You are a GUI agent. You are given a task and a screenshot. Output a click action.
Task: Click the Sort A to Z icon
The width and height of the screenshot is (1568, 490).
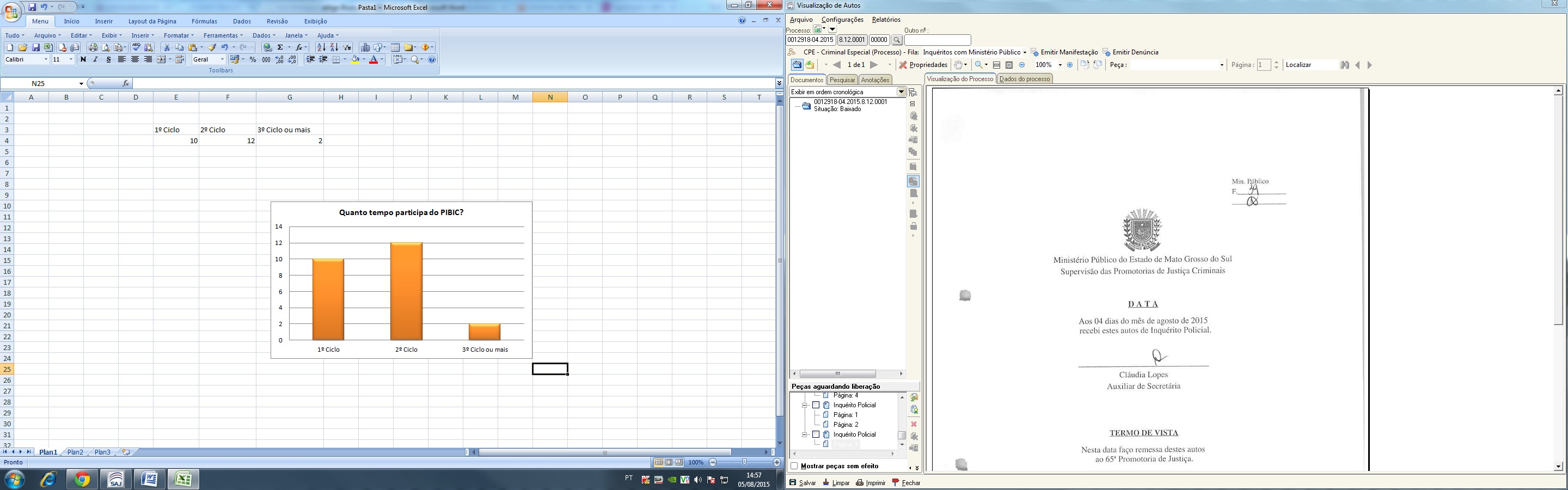[x=321, y=47]
